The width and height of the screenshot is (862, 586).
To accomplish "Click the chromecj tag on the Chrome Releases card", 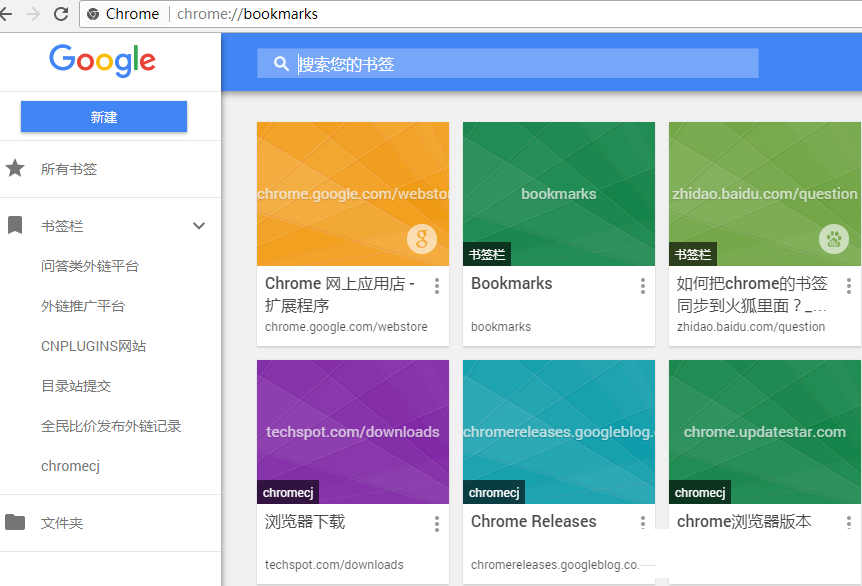I will [494, 492].
